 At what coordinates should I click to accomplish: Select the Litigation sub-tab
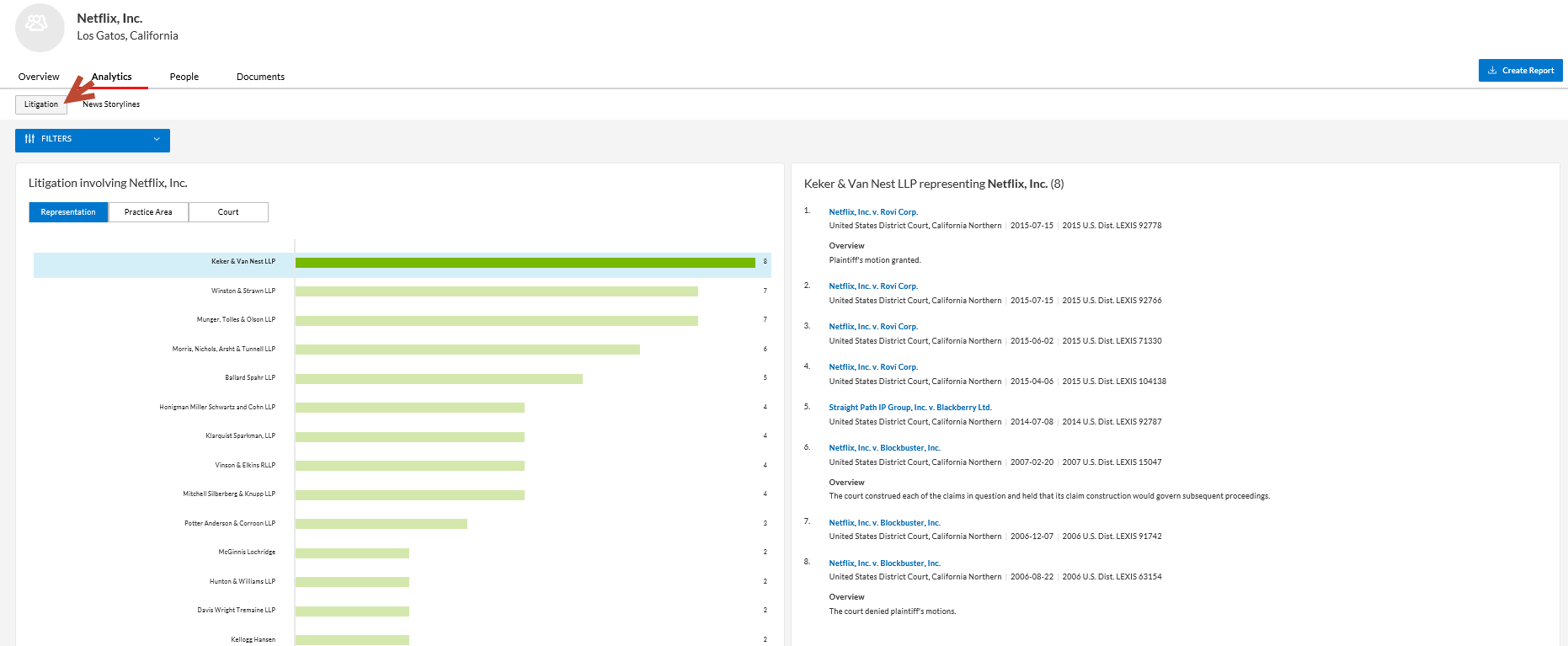(41, 104)
